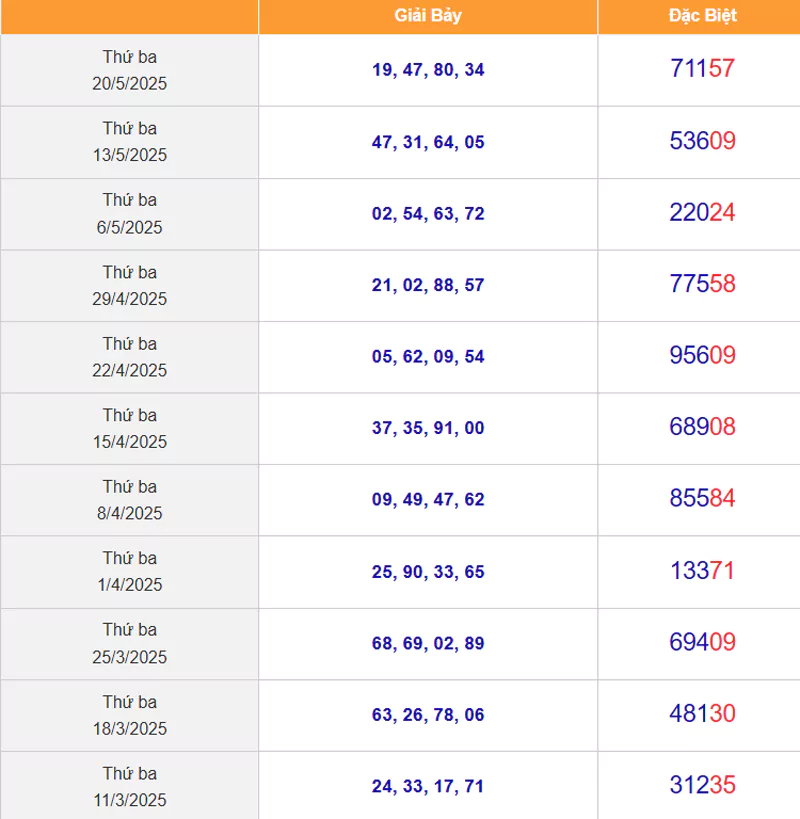Select the 20/5/2025 date cell

click(130, 71)
